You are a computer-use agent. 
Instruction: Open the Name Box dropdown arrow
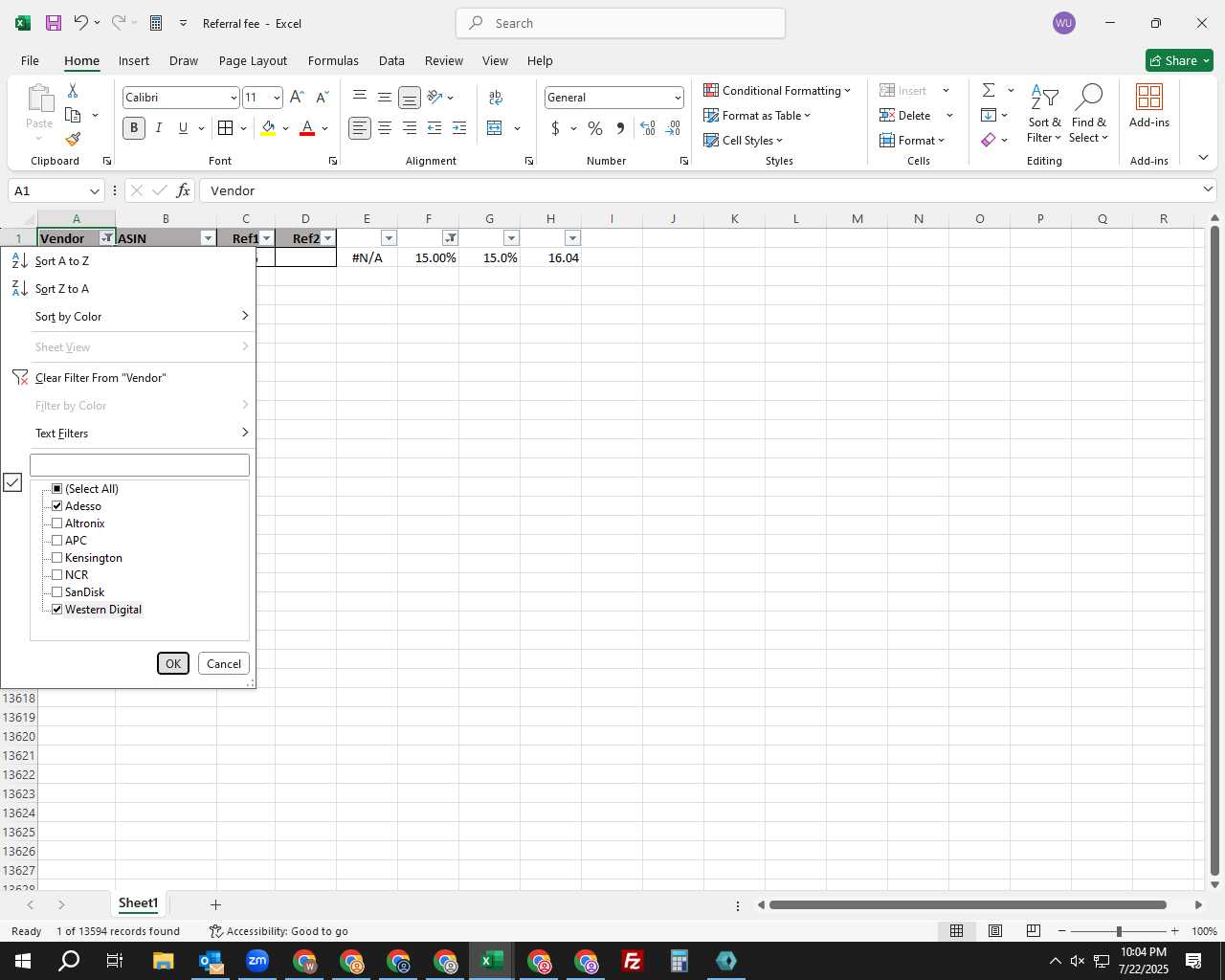(94, 190)
